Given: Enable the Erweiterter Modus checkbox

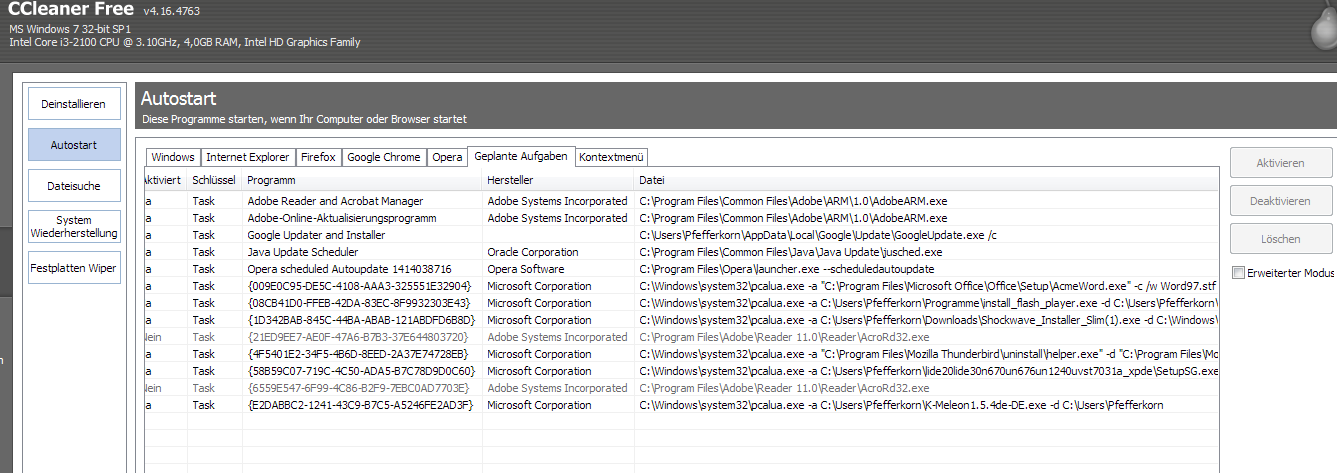Looking at the screenshot, I should (1239, 273).
